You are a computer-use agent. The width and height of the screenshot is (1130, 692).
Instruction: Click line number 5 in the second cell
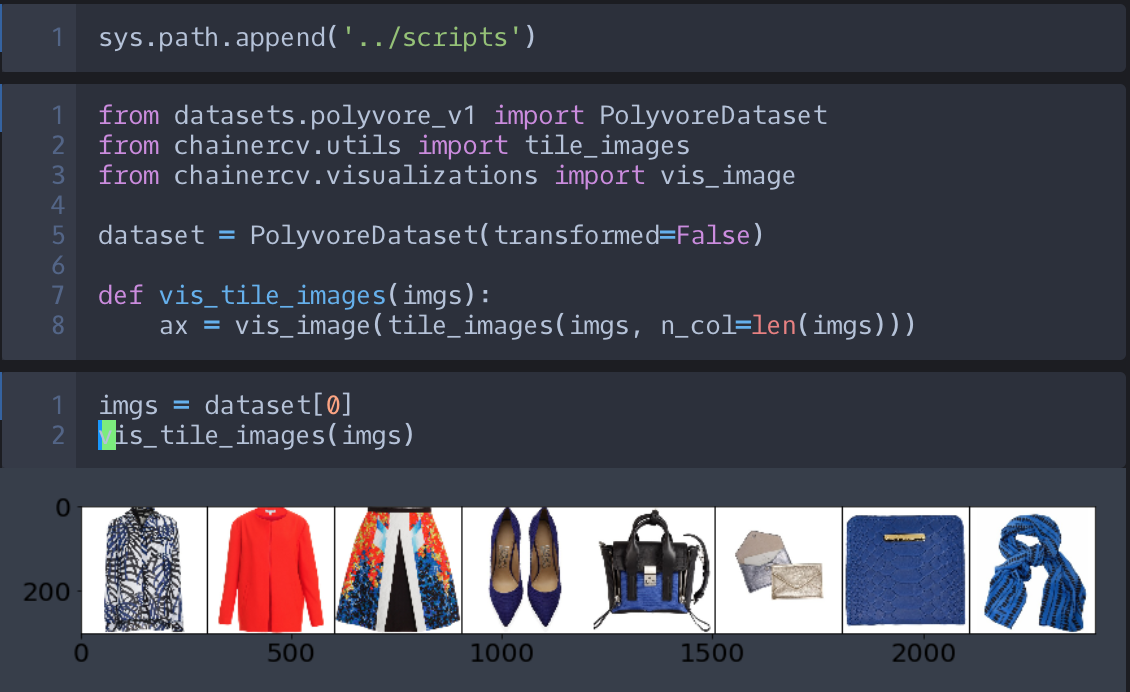pos(57,235)
